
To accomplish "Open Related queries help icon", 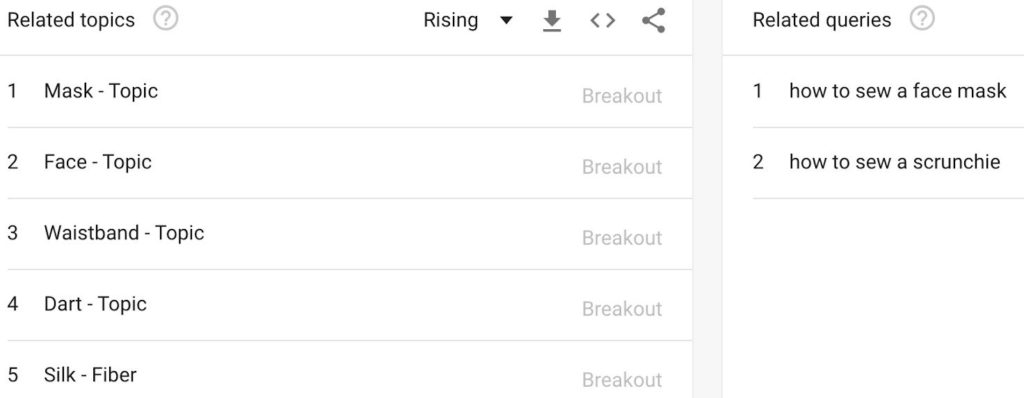I will 921,19.
